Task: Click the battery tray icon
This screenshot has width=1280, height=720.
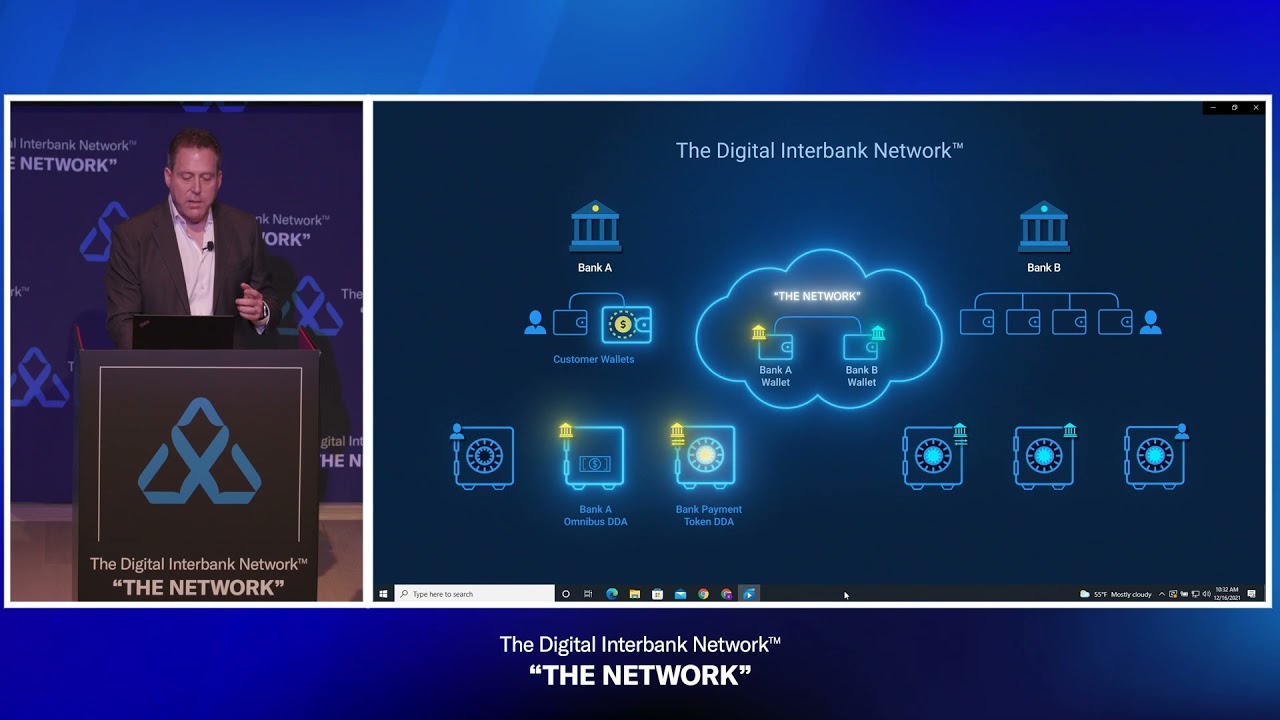Action: tap(1184, 594)
